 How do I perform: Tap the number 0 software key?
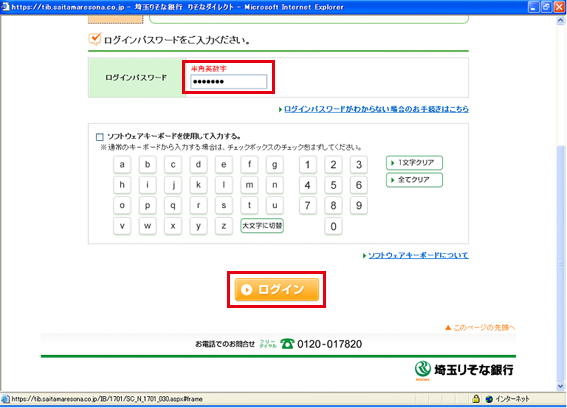click(x=333, y=226)
